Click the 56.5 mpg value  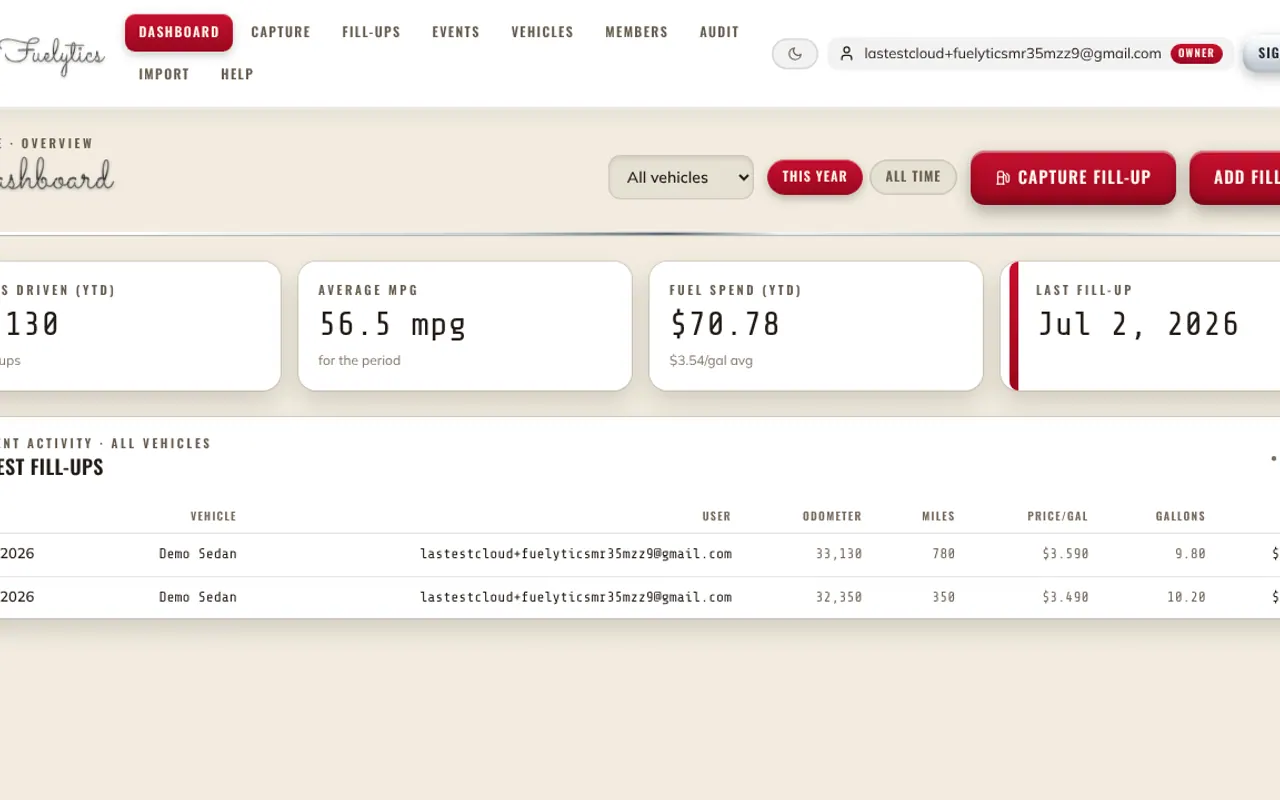392,324
